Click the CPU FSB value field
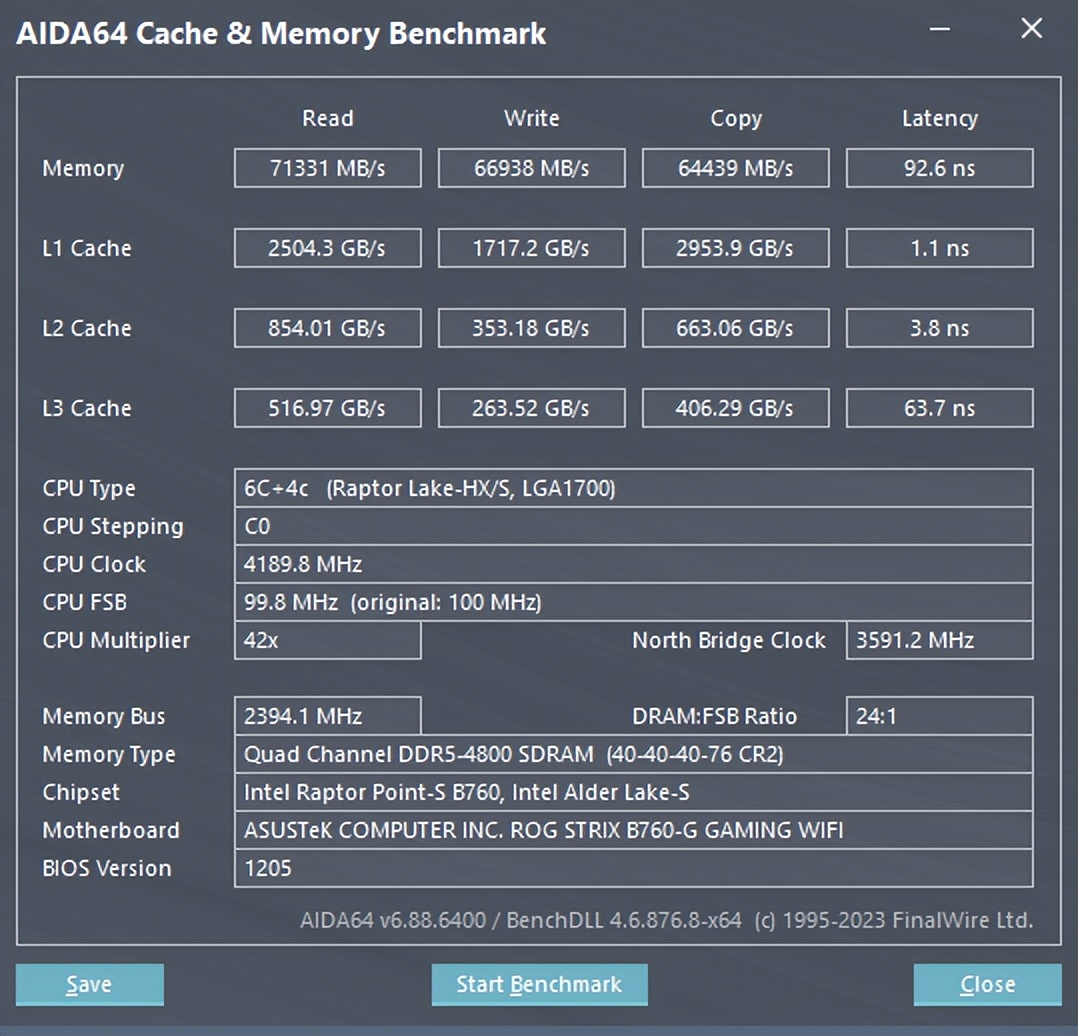Viewport: 1078px width, 1036px height. 635,602
